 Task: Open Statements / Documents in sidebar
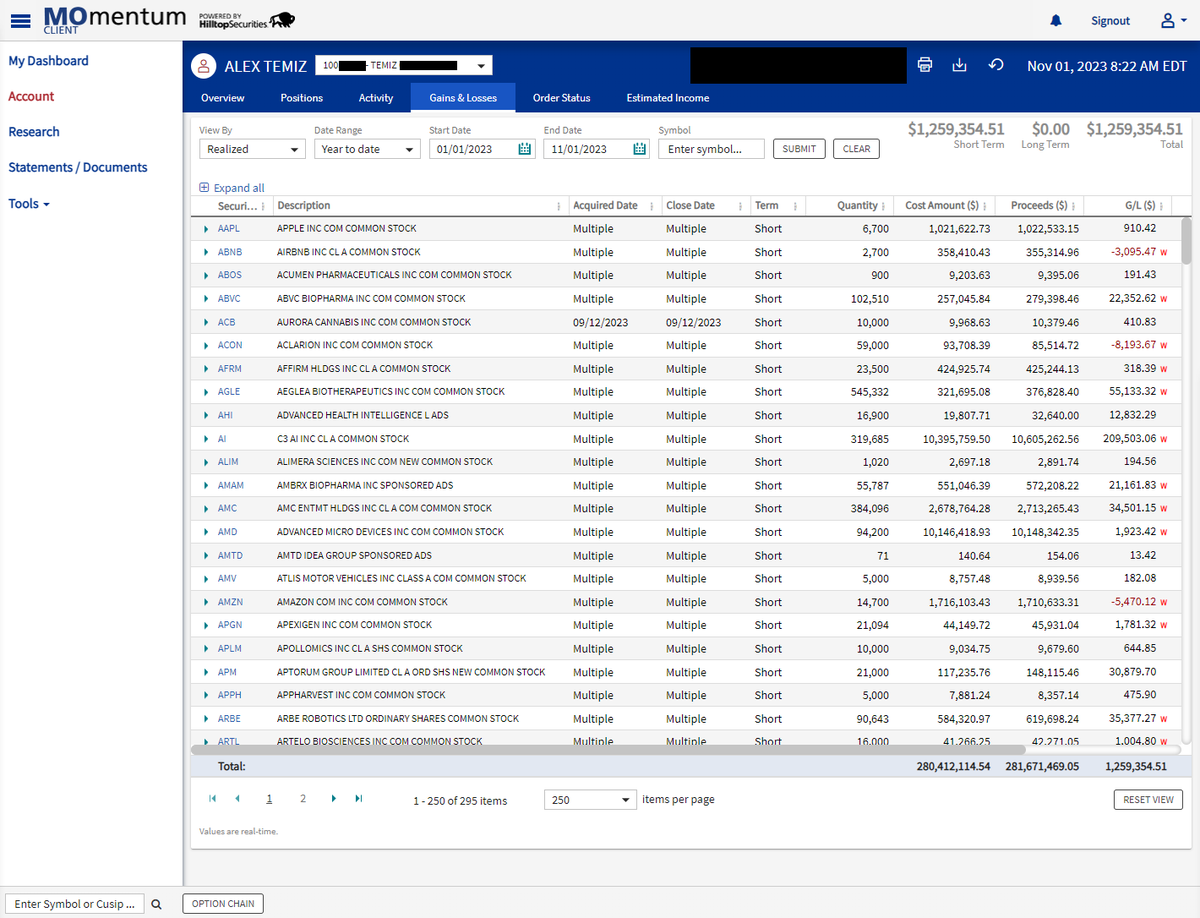click(78, 167)
